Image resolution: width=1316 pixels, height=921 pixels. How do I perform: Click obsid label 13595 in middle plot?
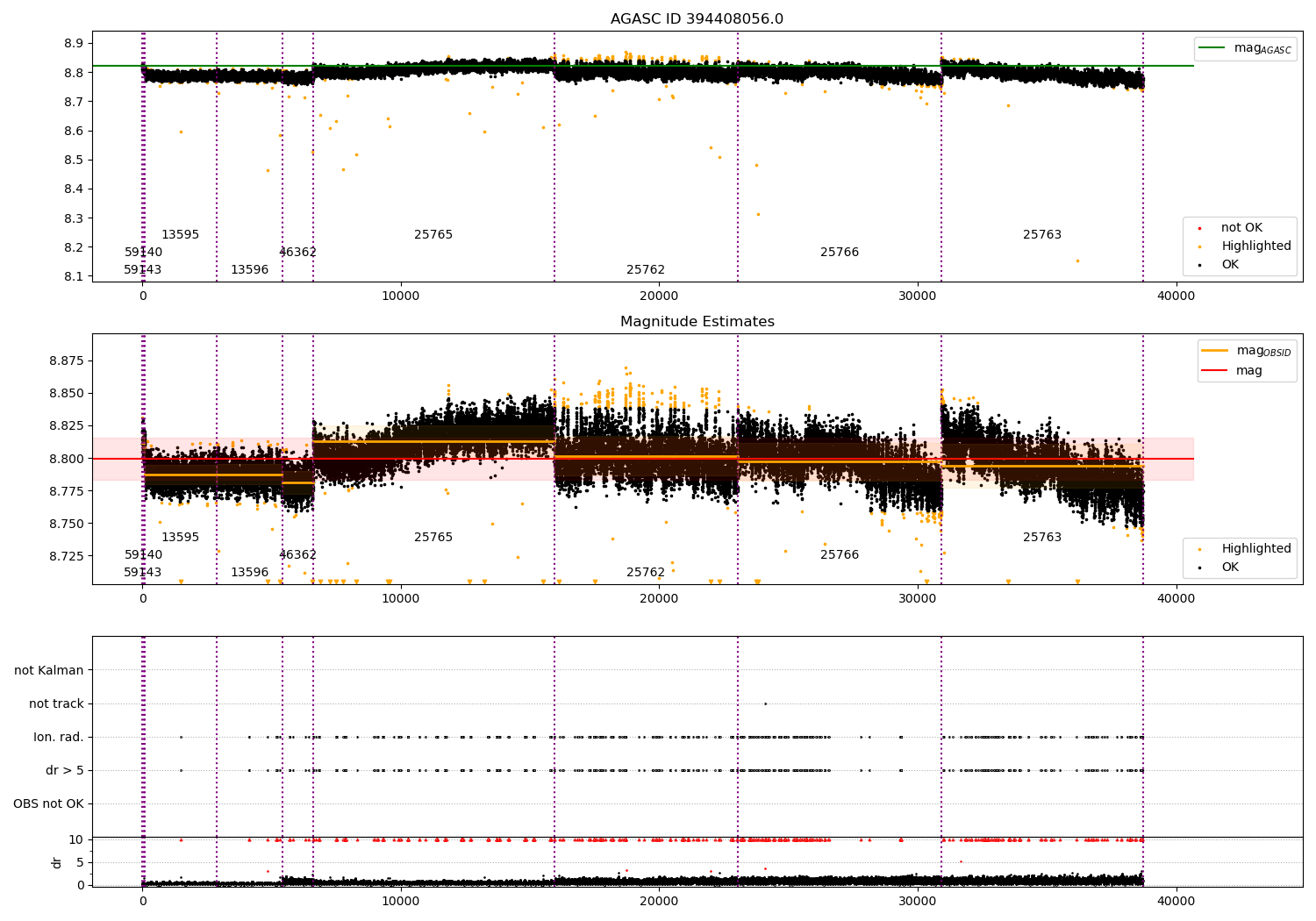pyautogui.click(x=180, y=538)
